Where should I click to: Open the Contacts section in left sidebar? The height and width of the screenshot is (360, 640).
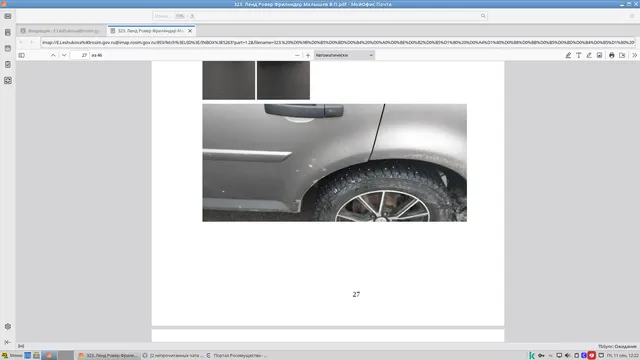8,32
